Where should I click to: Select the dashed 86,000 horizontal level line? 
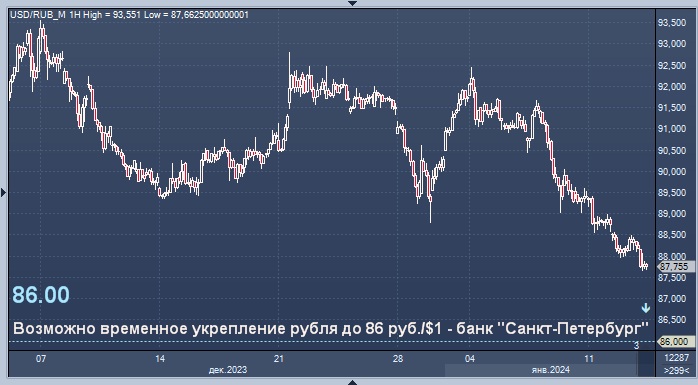tap(332, 341)
